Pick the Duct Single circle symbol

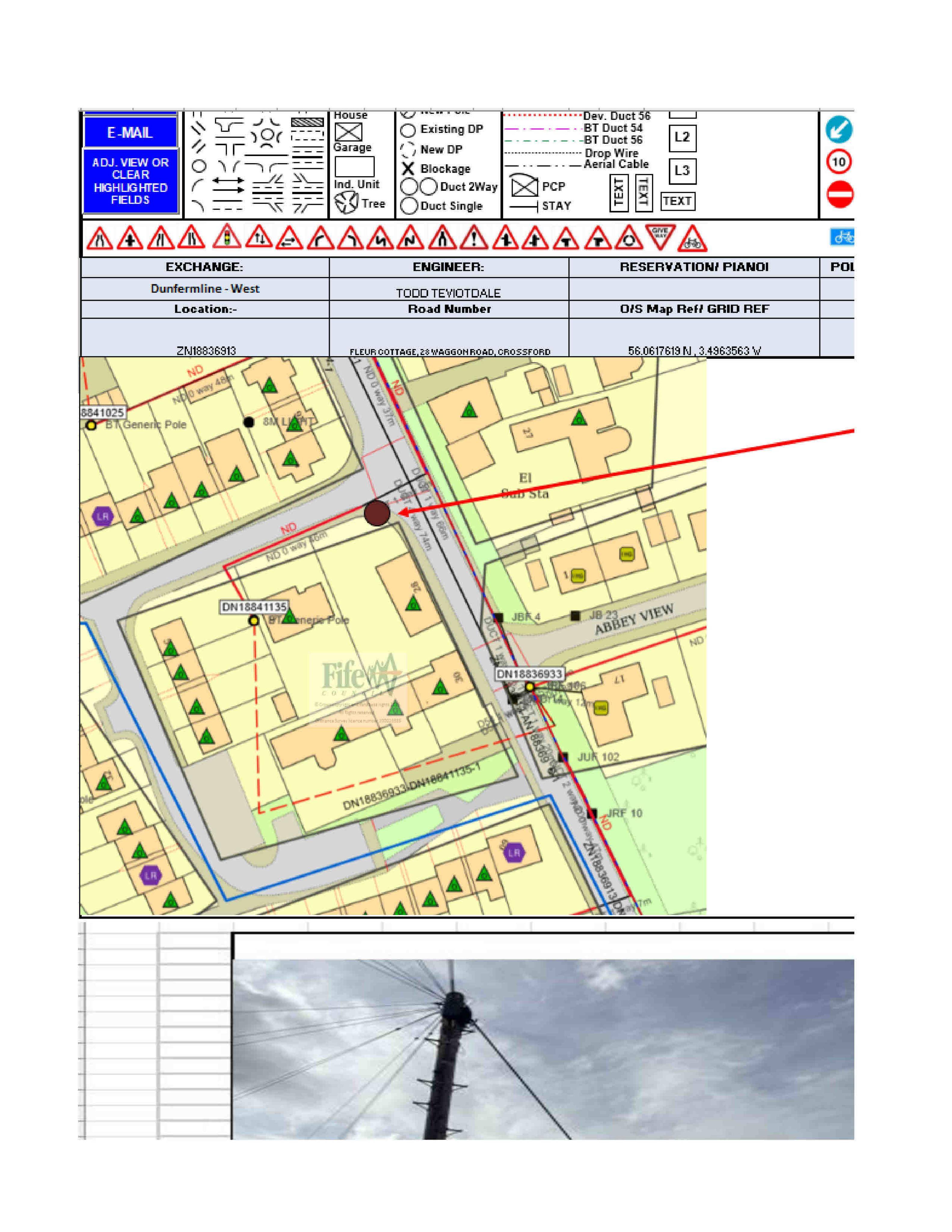click(x=409, y=206)
